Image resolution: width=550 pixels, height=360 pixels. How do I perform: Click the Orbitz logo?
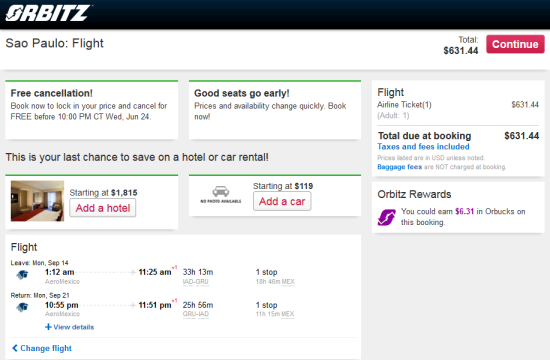click(x=48, y=13)
